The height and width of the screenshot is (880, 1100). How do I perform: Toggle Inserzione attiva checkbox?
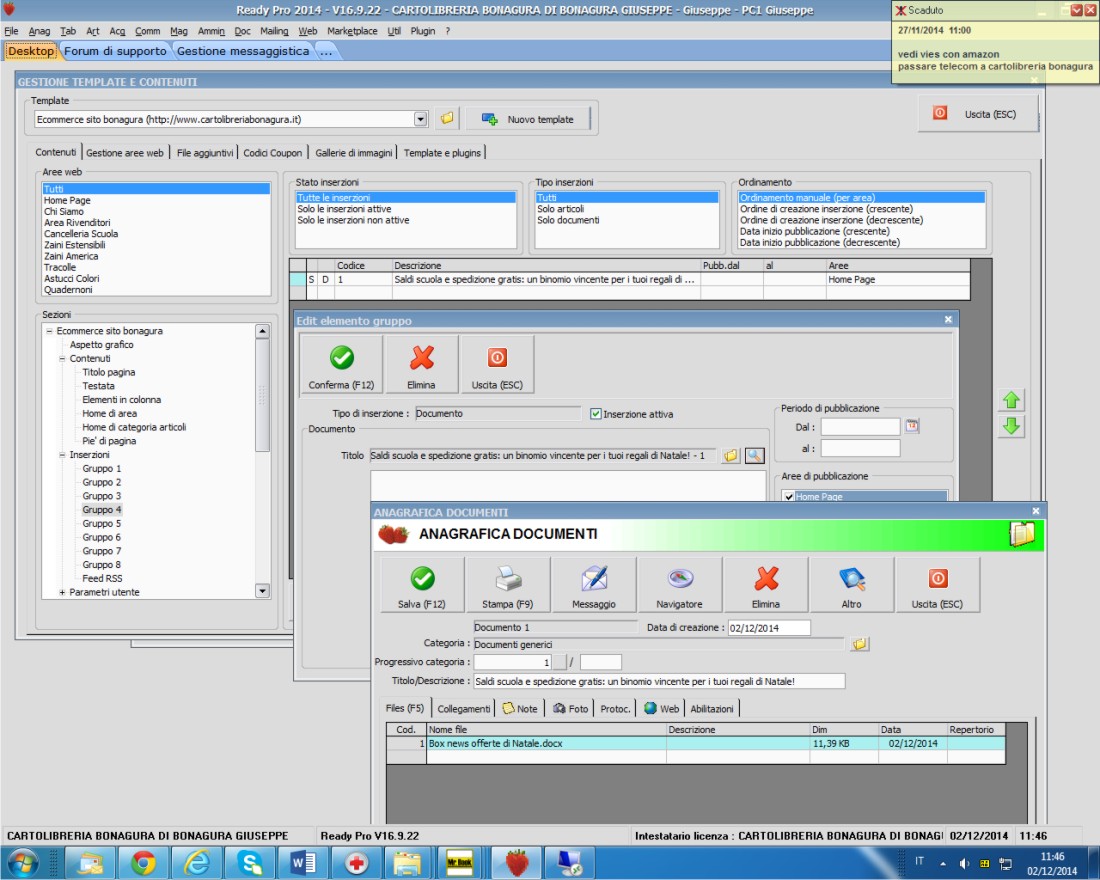point(596,414)
